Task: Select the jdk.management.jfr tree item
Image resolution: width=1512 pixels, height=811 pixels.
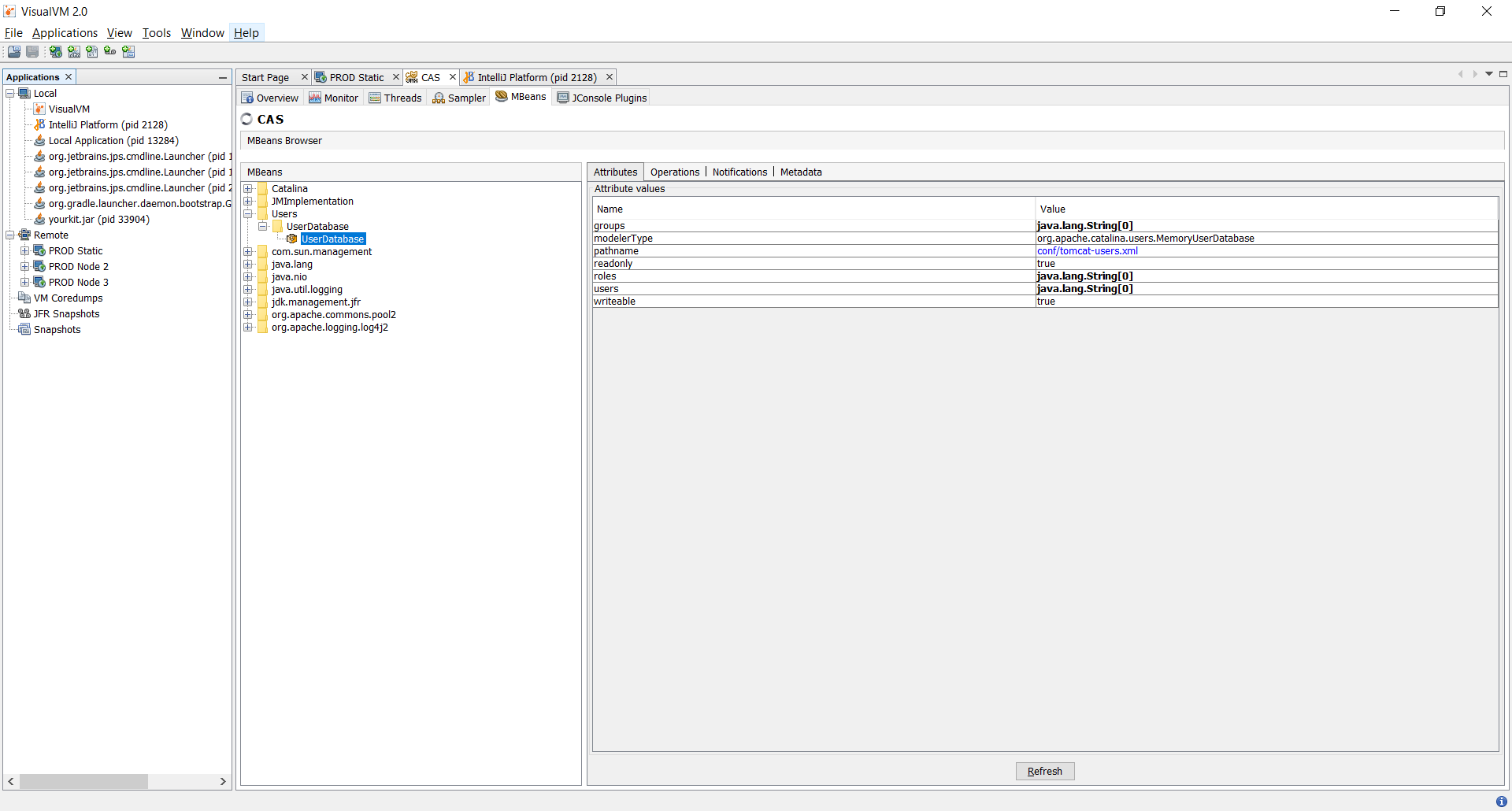Action: [x=316, y=302]
